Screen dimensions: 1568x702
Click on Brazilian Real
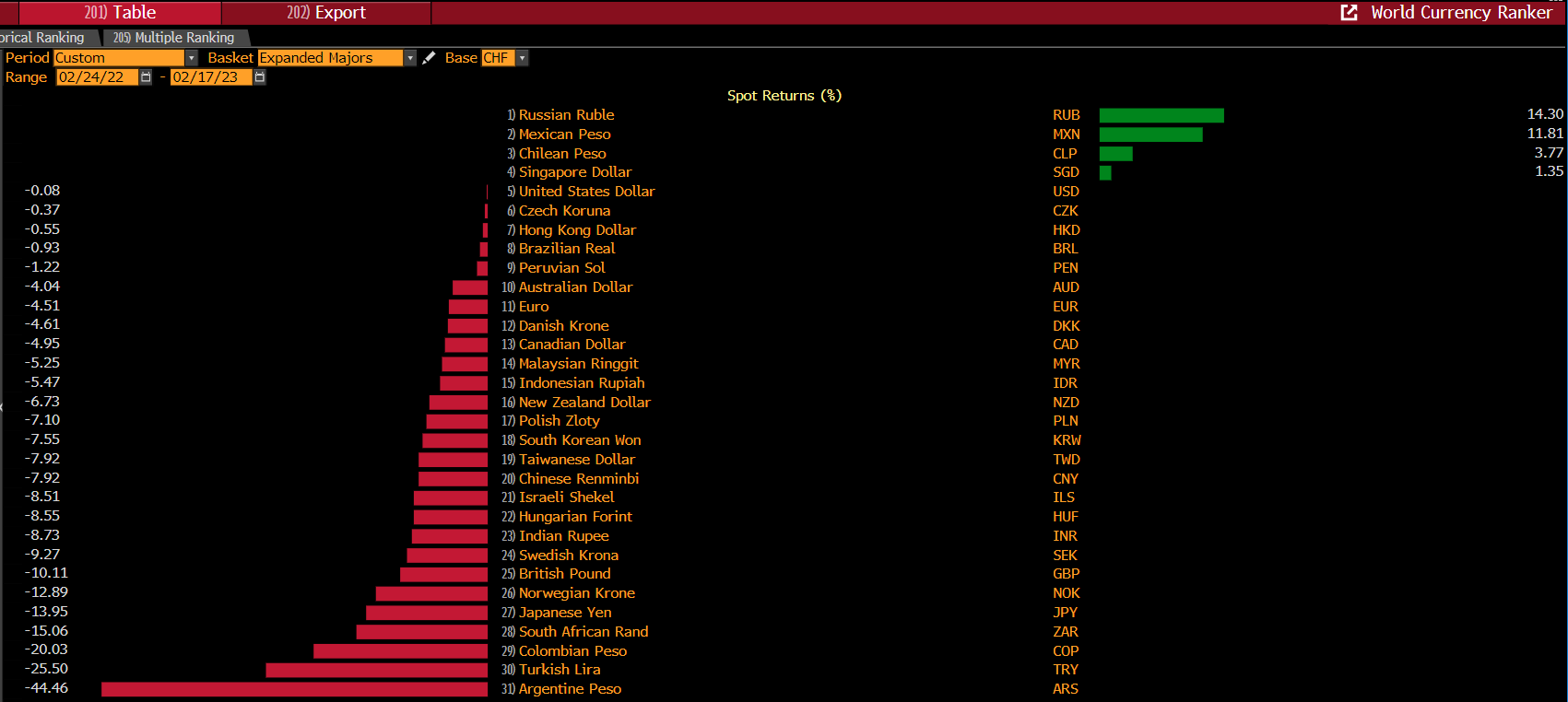(x=567, y=249)
